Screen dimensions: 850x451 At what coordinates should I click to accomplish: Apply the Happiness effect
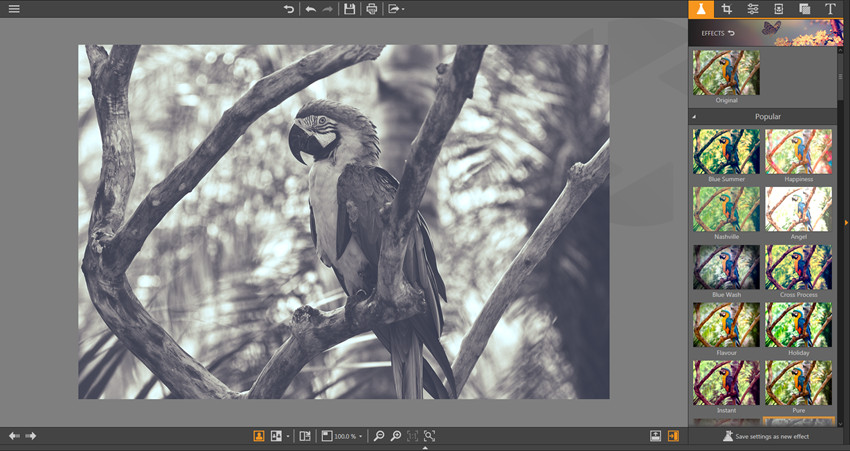(x=799, y=151)
